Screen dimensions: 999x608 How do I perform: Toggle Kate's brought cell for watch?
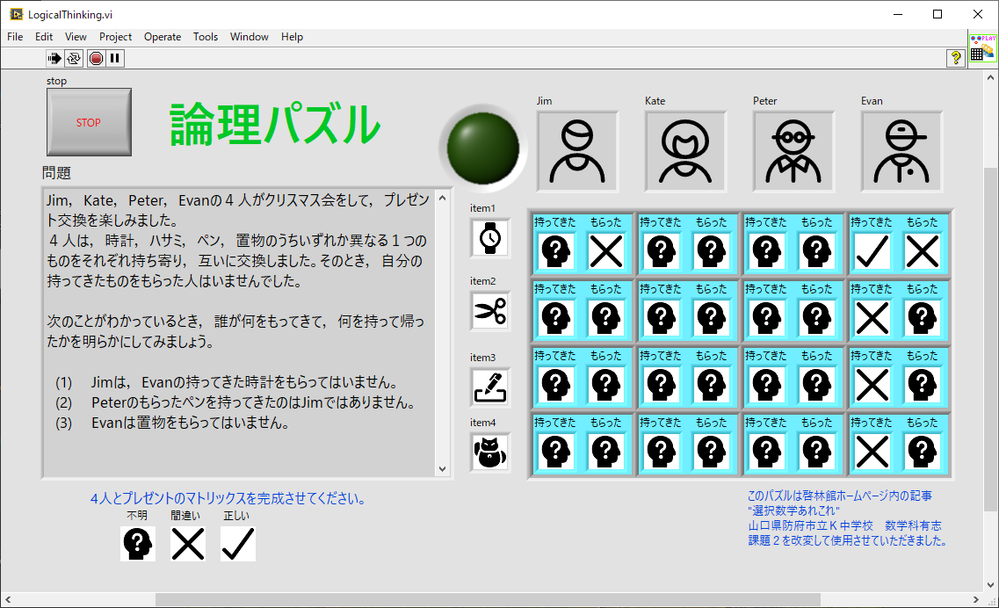click(661, 251)
